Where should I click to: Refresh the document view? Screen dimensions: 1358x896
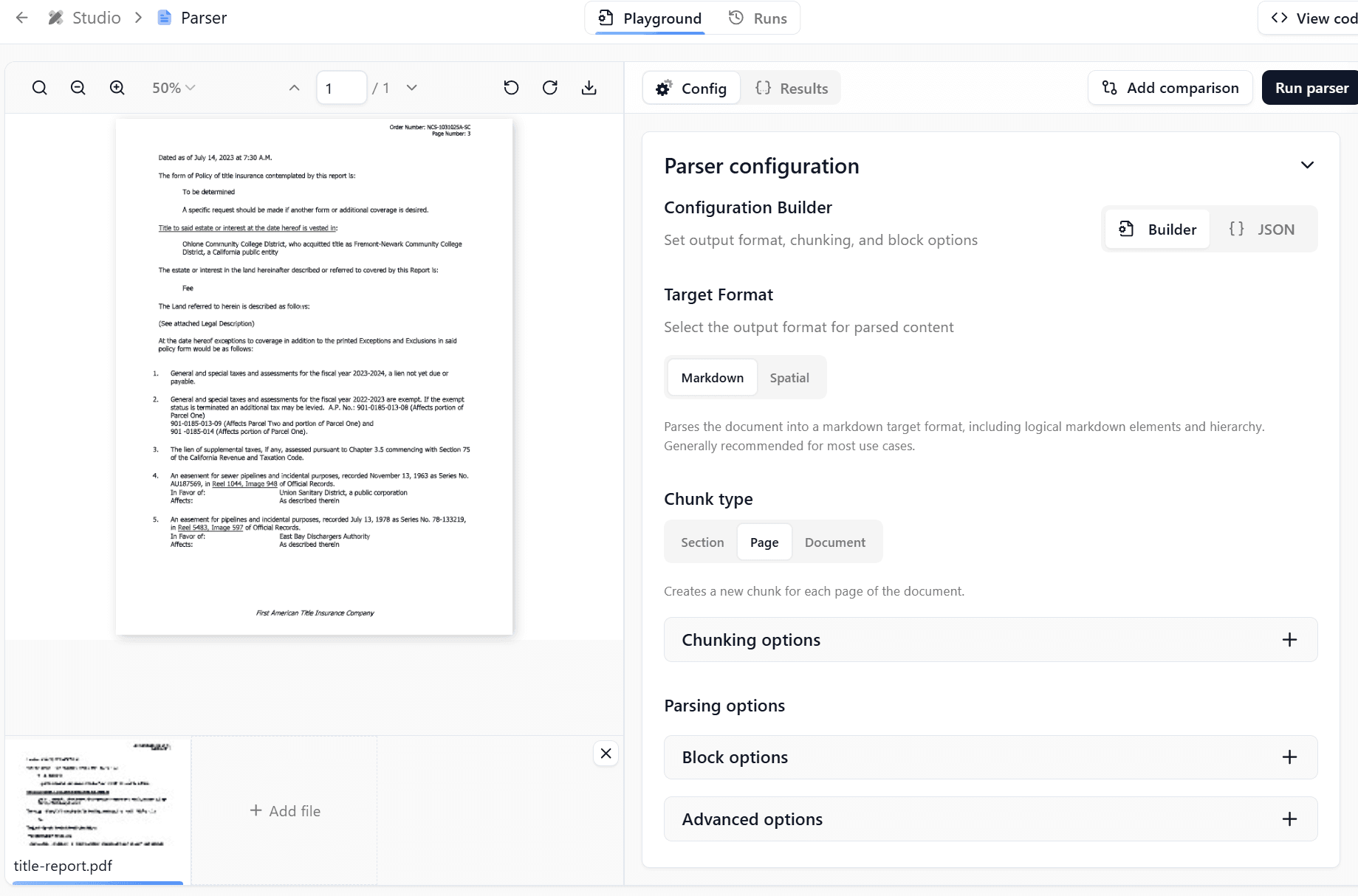pos(550,87)
